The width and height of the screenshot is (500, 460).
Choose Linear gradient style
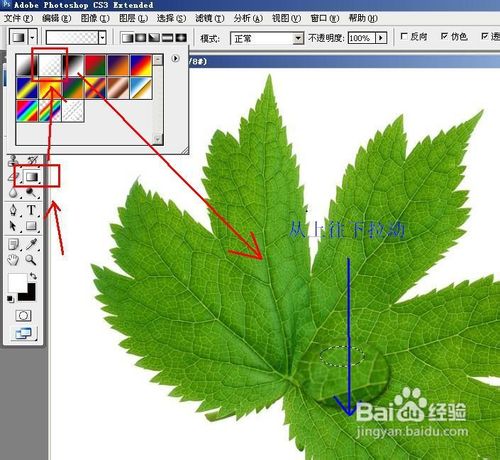pyautogui.click(x=128, y=38)
